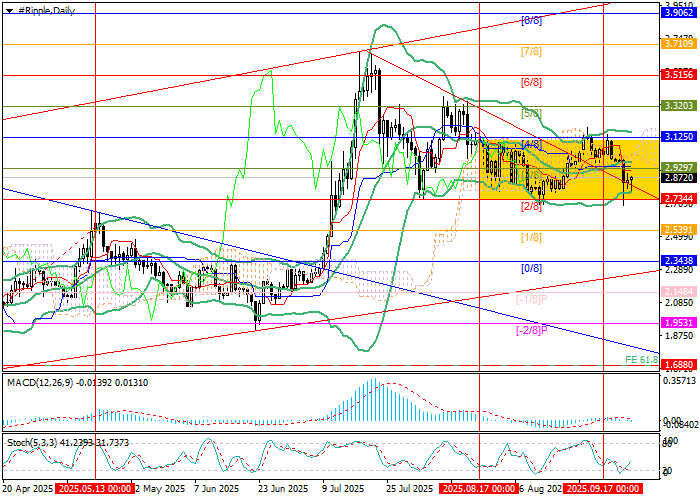Click the [-2/8]P Murray level label
The width and height of the screenshot is (700, 500).
point(532,331)
